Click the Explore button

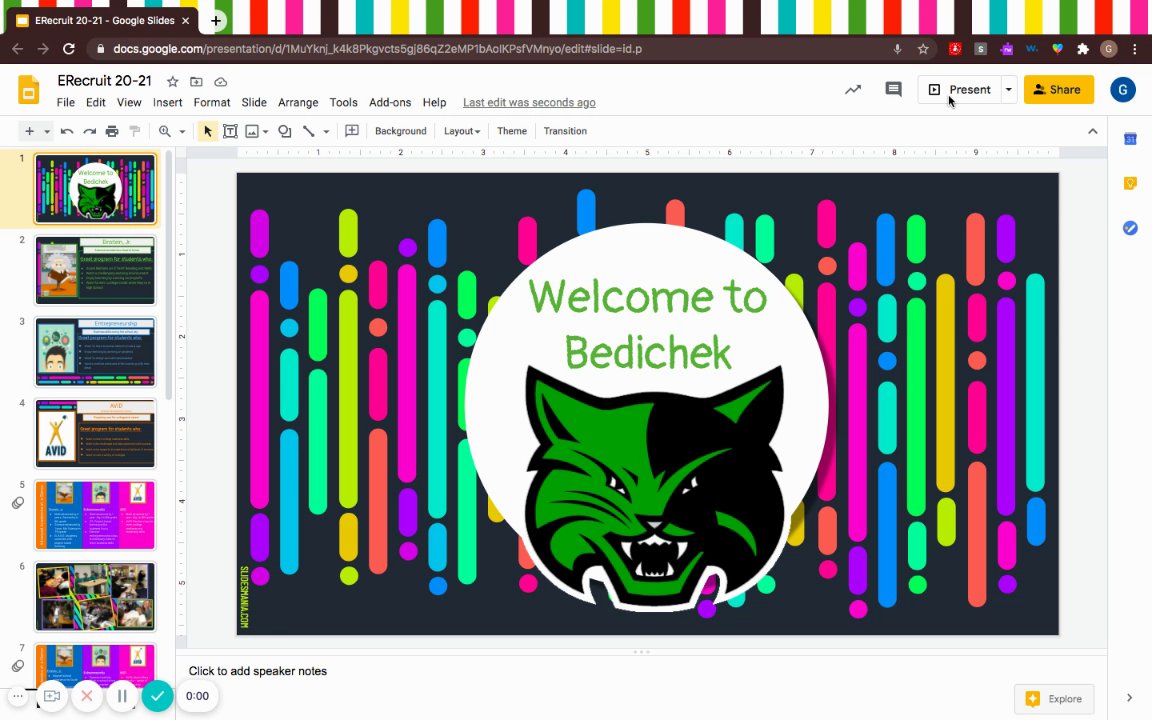click(x=1054, y=699)
